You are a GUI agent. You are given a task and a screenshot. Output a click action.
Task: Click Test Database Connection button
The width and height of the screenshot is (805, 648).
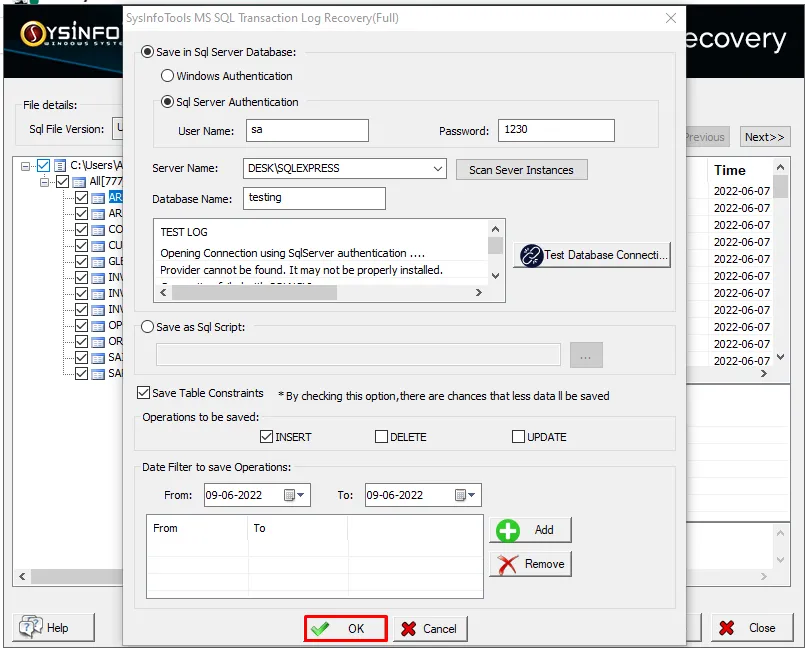point(591,255)
